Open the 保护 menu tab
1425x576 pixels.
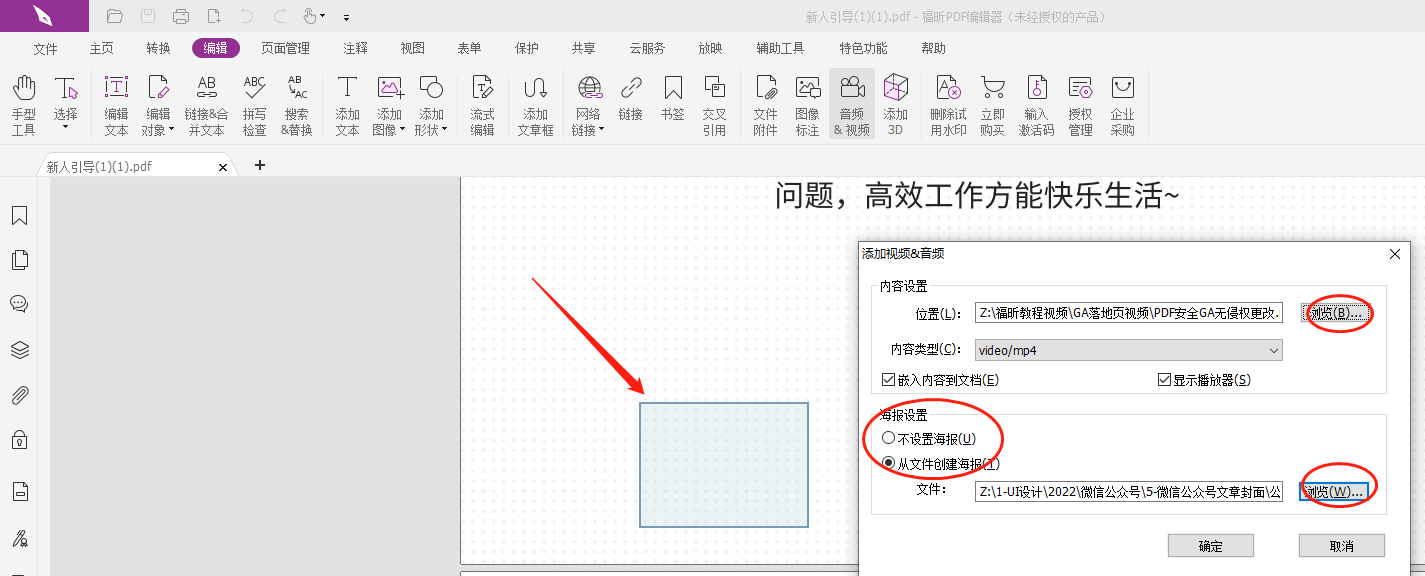527,47
